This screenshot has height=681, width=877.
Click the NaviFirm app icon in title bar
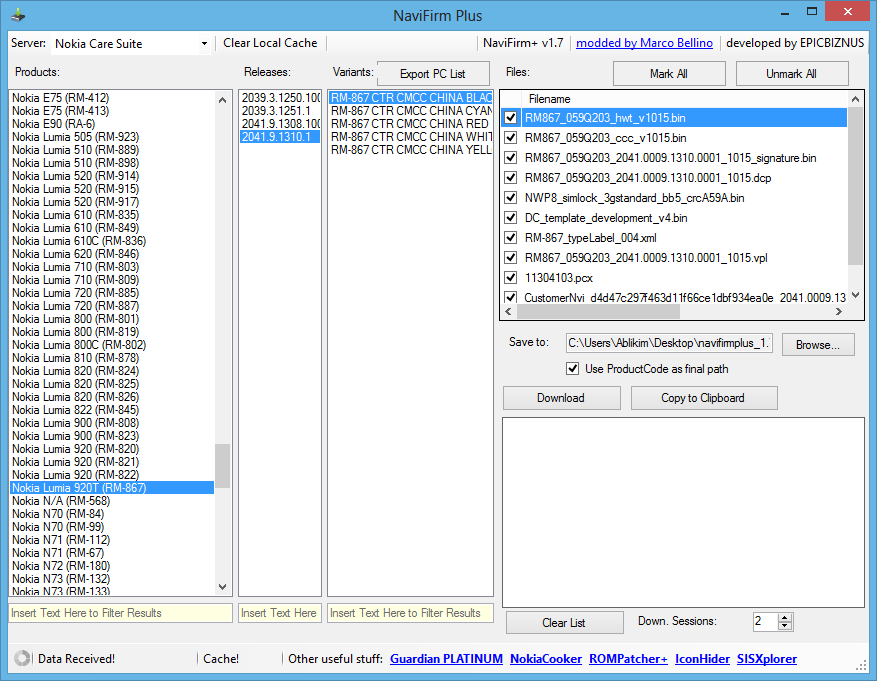point(18,15)
